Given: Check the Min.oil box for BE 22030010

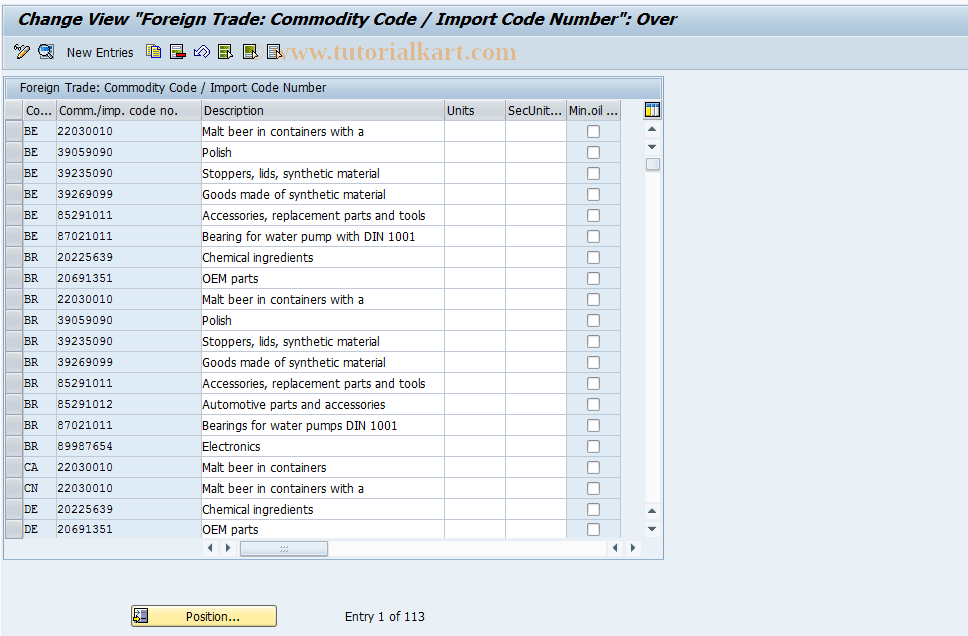Looking at the screenshot, I should [x=593, y=131].
